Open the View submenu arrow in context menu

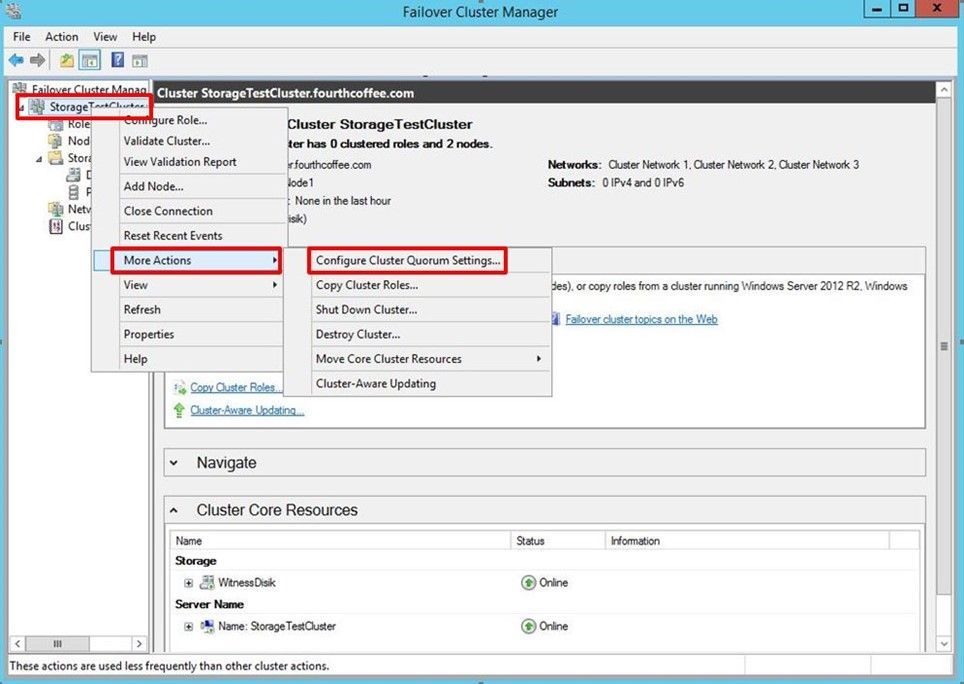pyautogui.click(x=275, y=285)
